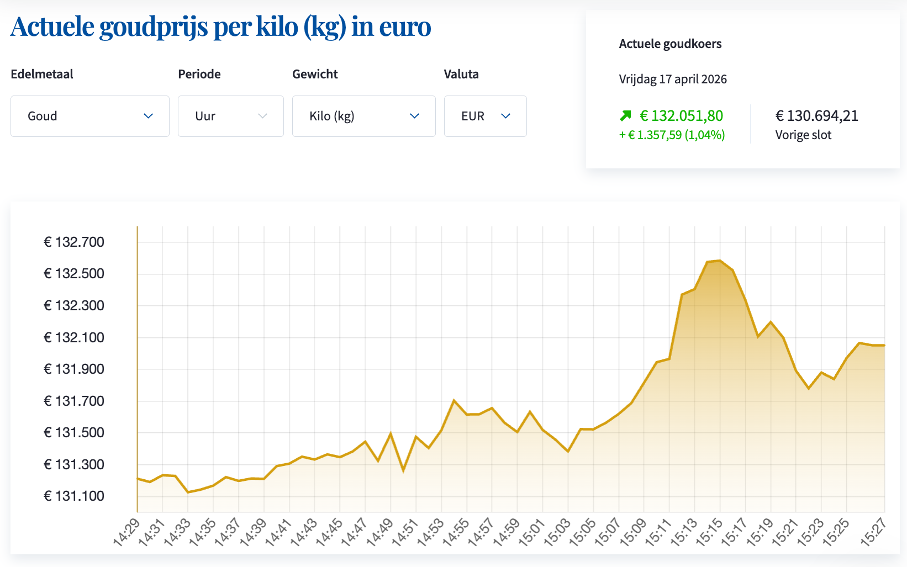908x568 pixels.
Task: Open the Valuta dropdown set to EUR
Action: coord(485,116)
